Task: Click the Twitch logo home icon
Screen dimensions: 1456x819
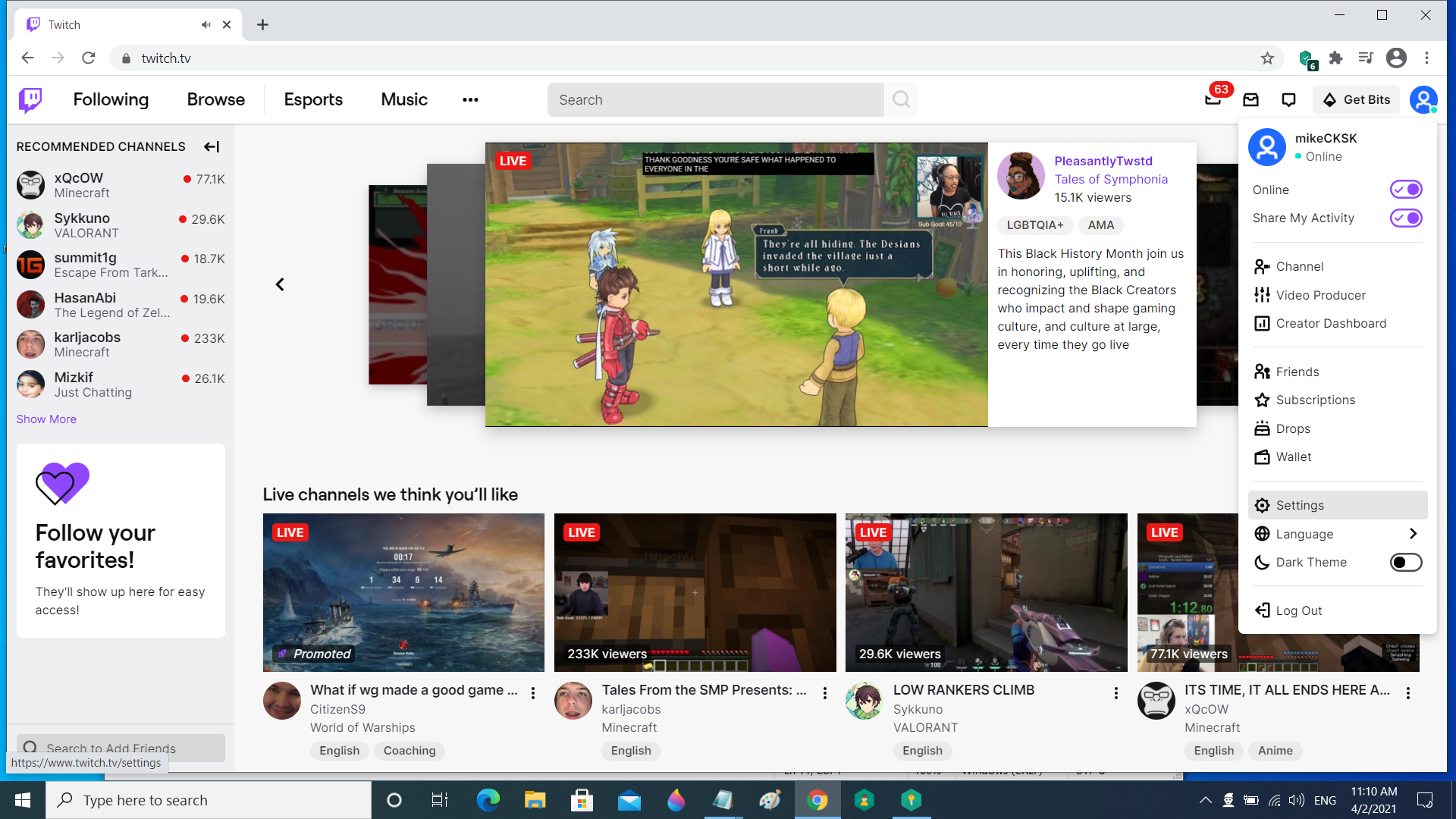Action: 30,99
